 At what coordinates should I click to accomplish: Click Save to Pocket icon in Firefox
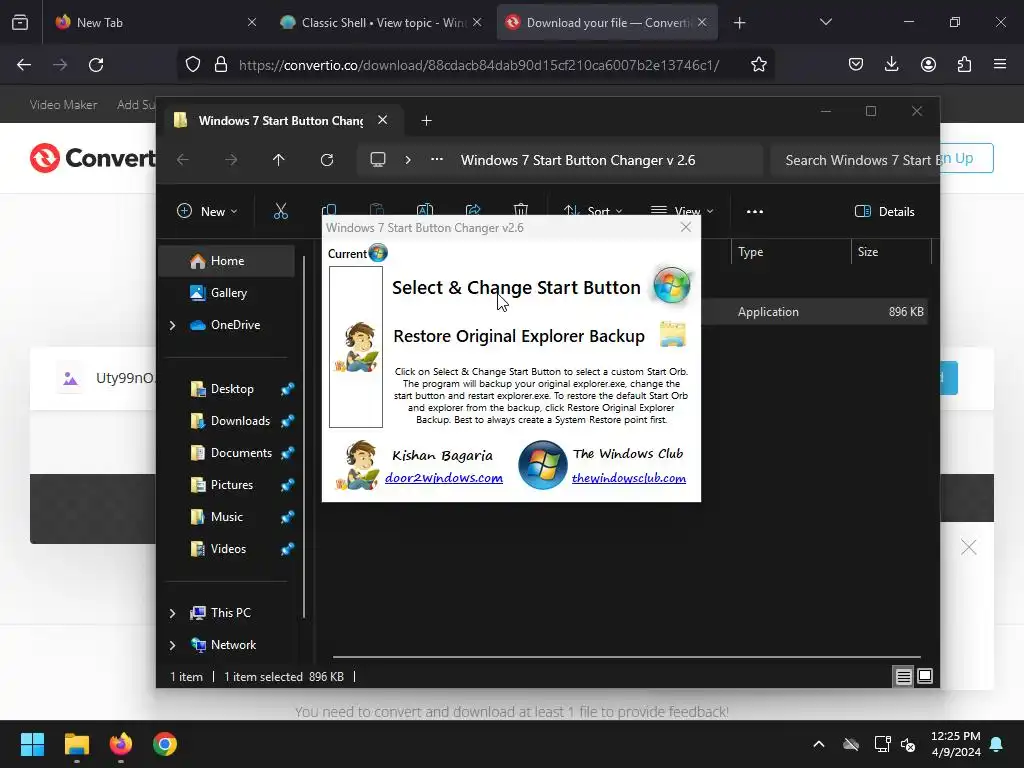[x=856, y=64]
